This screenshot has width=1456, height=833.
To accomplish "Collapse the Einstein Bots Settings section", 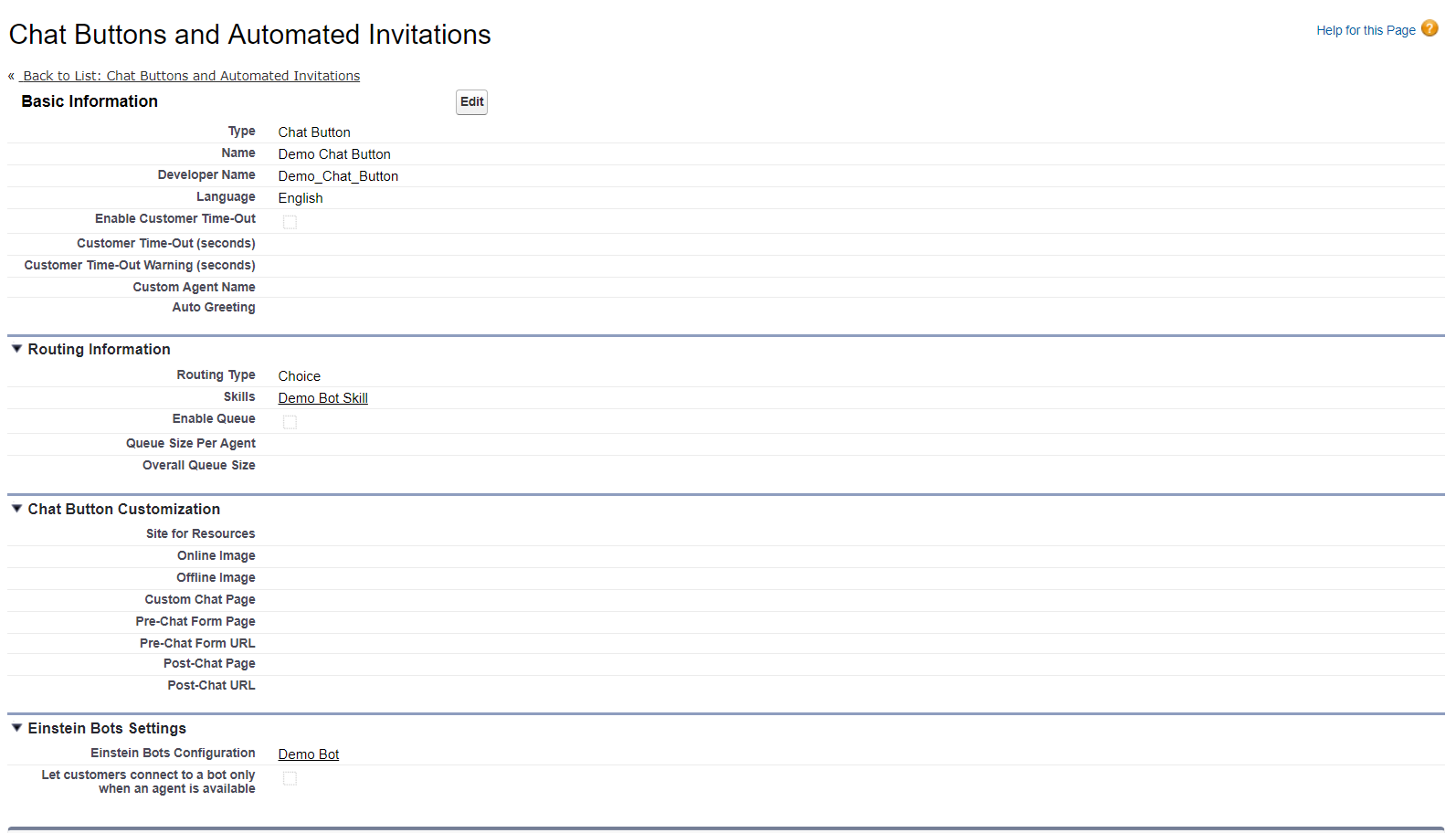I will [16, 728].
